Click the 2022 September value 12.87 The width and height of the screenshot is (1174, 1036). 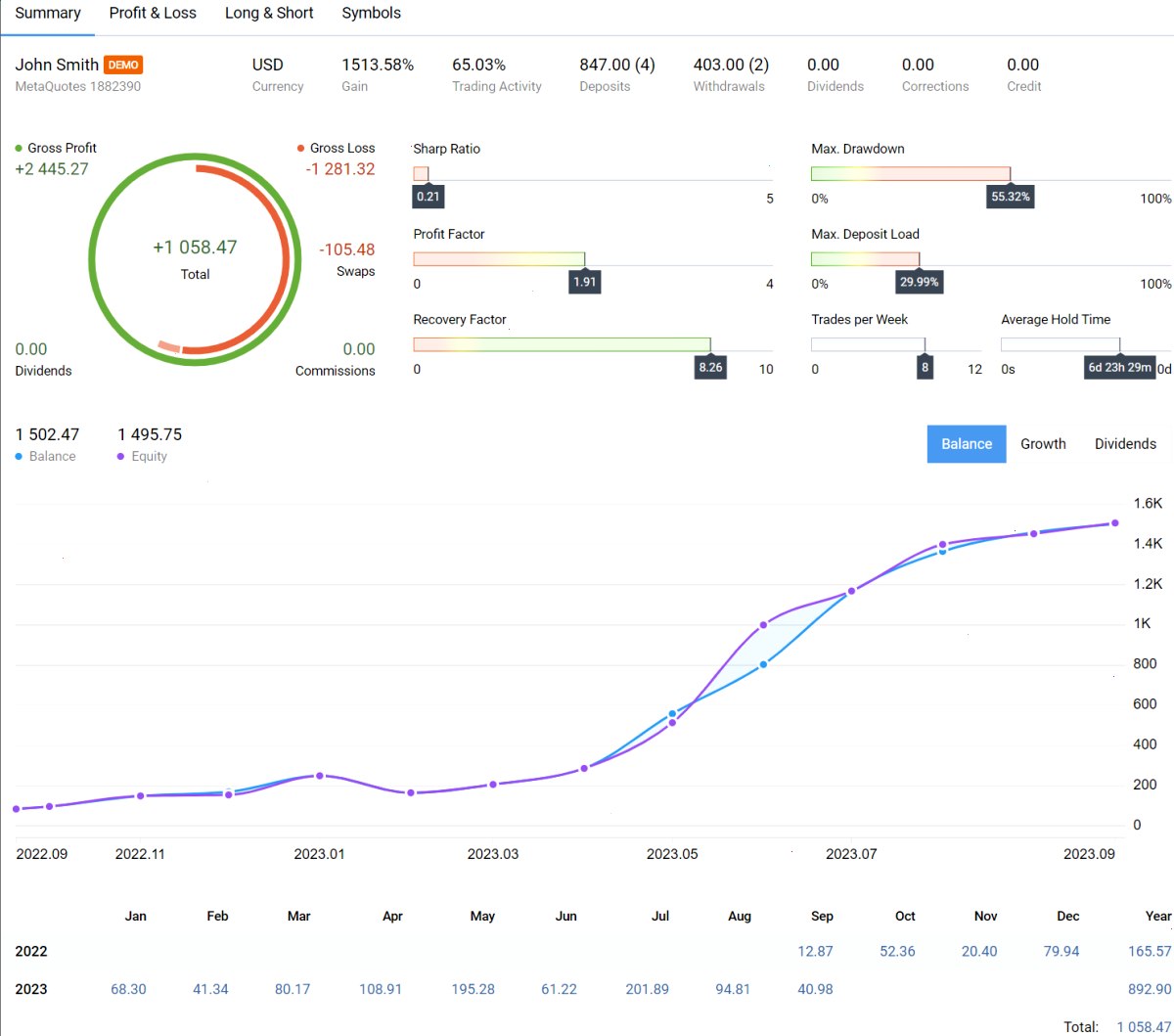(815, 951)
